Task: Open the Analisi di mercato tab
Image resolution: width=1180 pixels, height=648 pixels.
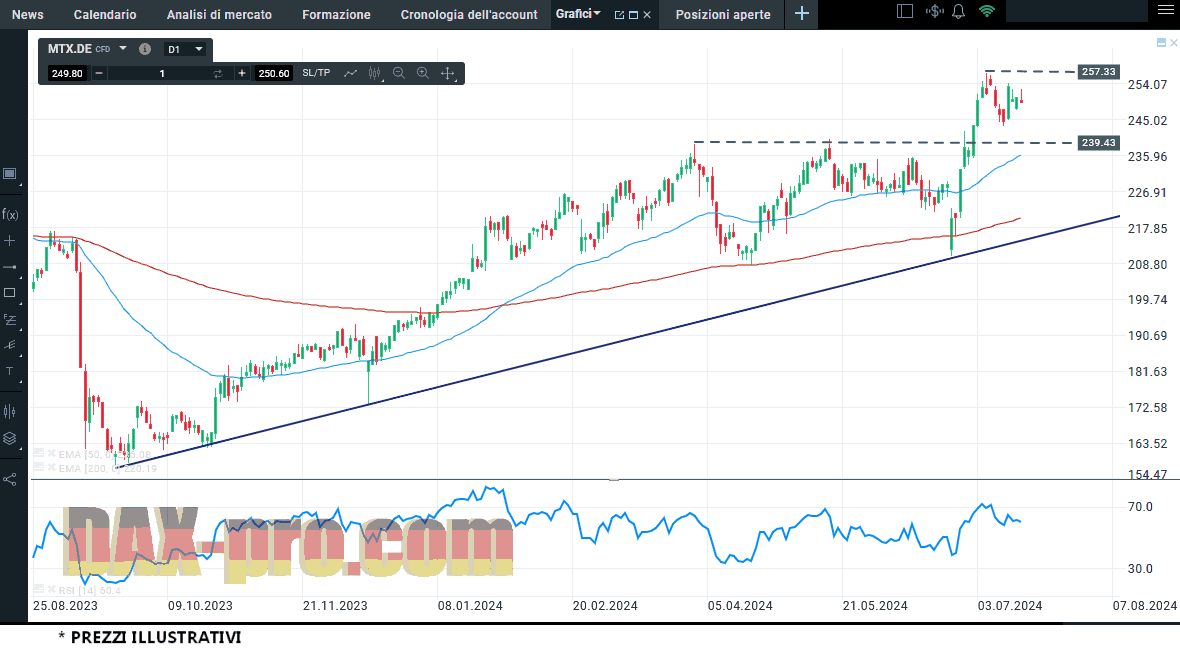Action: click(x=219, y=14)
